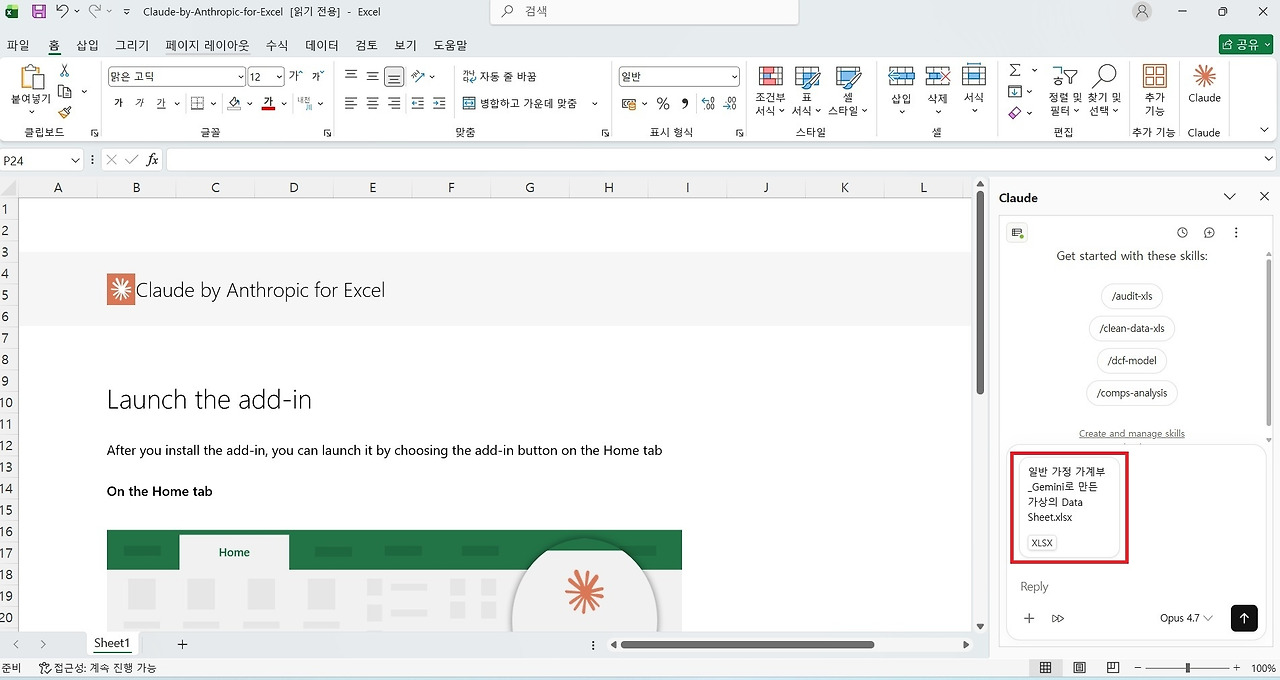
Task: Click the cell borders icon
Action: pyautogui.click(x=198, y=103)
